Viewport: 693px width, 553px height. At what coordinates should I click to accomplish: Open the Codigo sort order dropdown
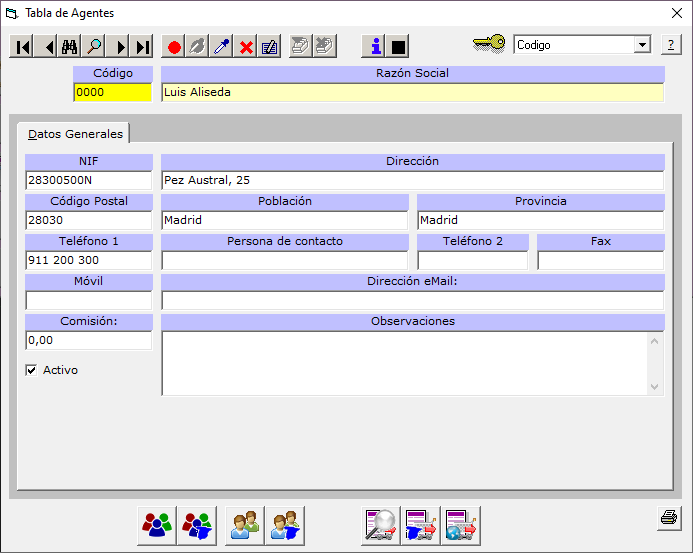point(642,45)
